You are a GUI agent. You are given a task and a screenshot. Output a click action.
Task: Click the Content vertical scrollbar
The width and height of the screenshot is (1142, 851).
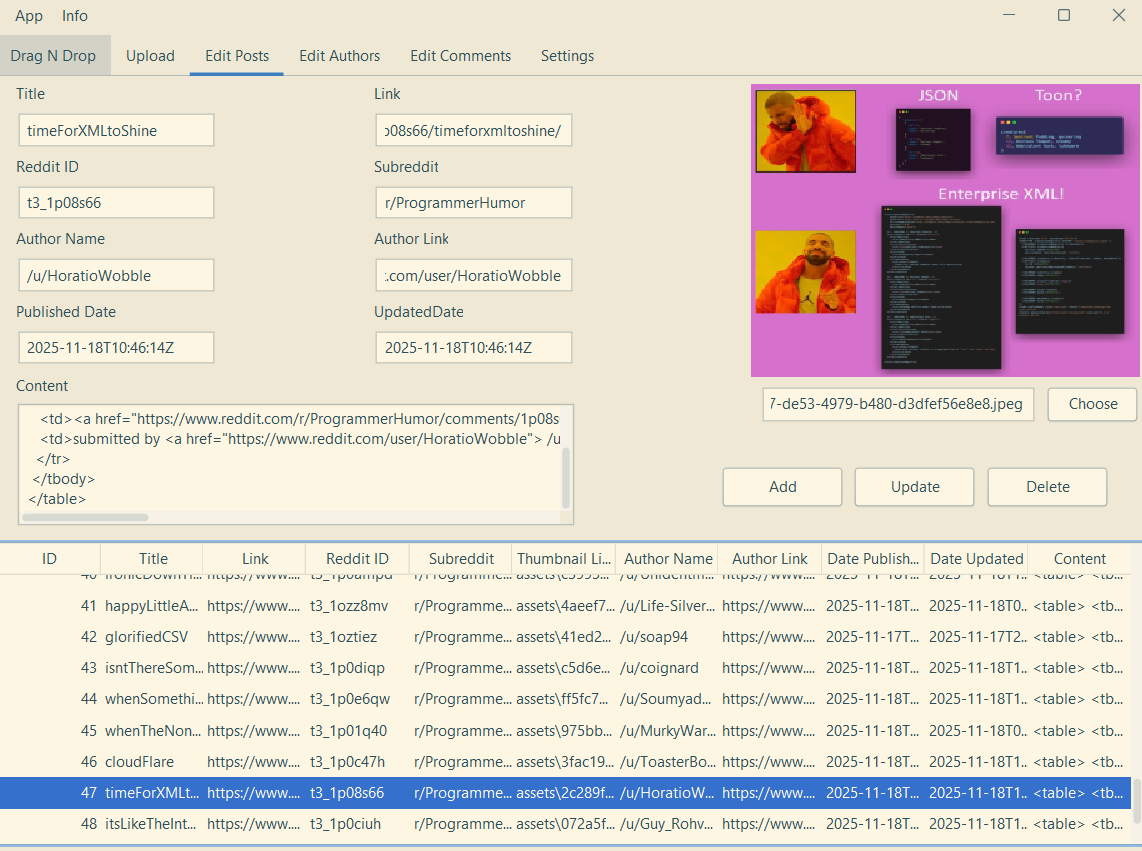point(566,479)
